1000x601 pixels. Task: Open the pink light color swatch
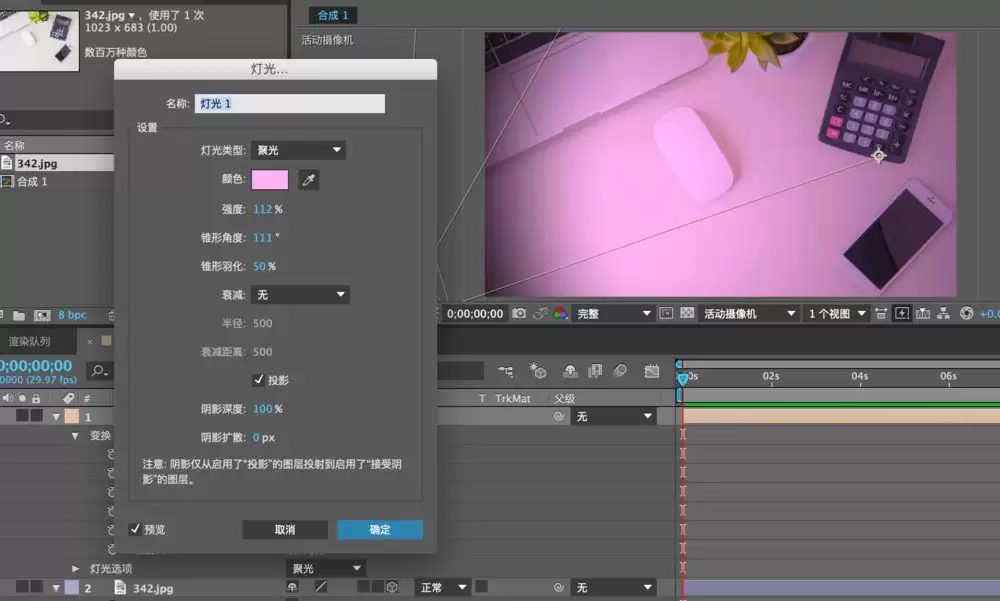click(270, 180)
